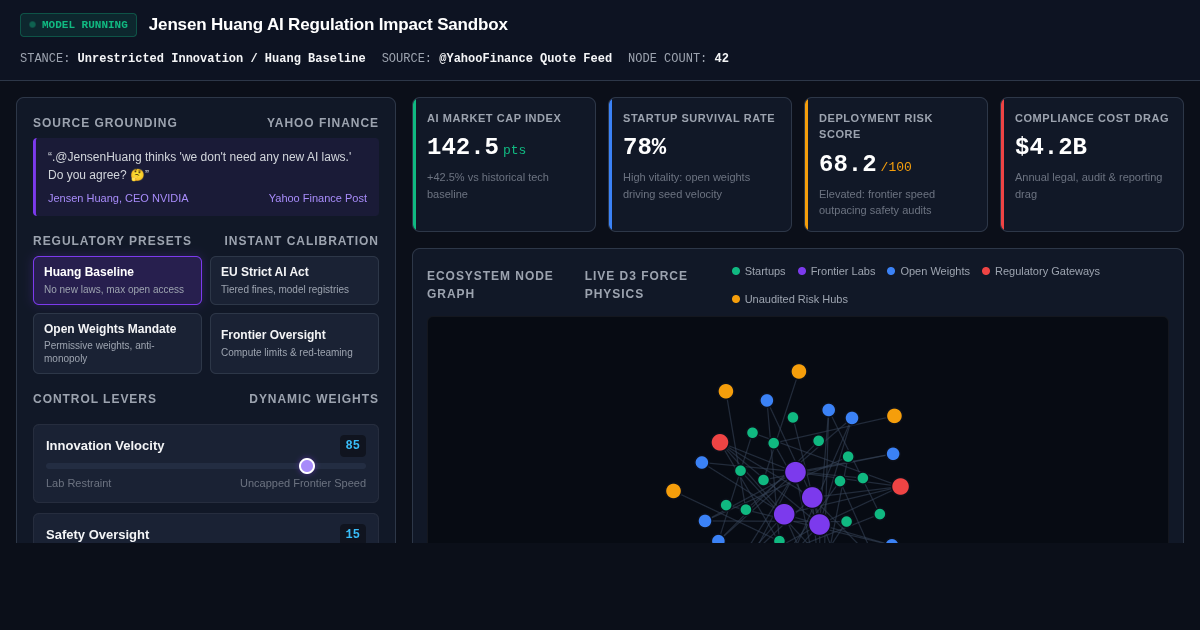Click the Innovation Velocity value 85

[353, 446]
